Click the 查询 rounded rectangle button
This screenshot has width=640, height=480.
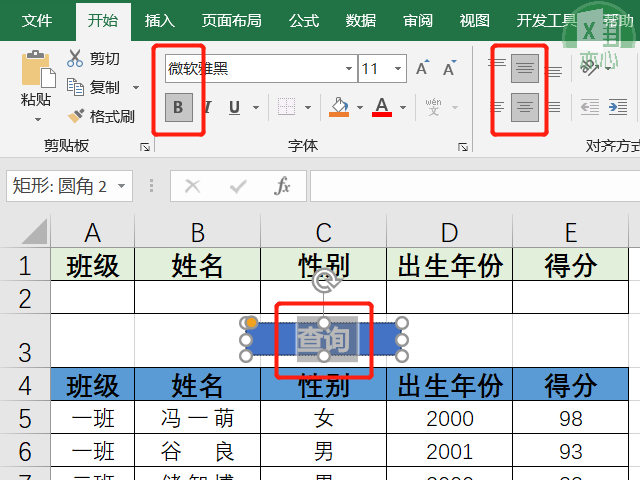(x=324, y=339)
